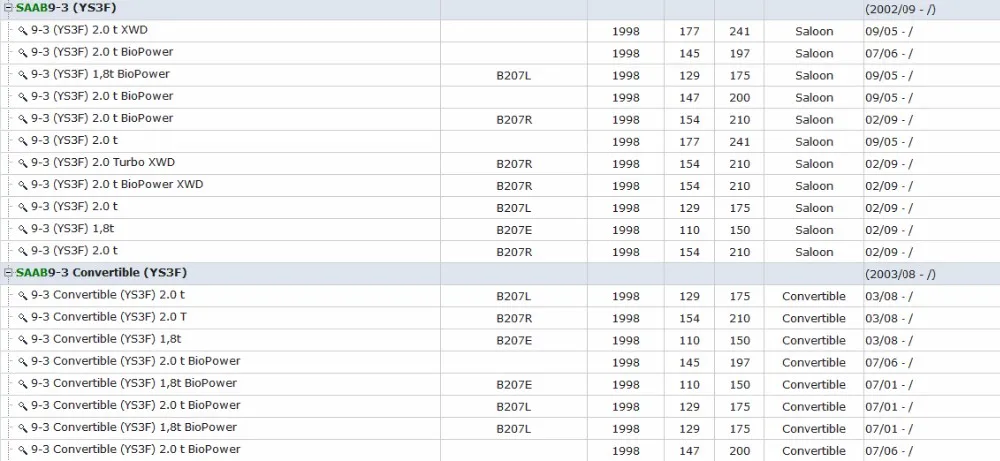Collapse the SAAB 9-3 Convertible (YS3F) group
Viewport: 1000px width, 461px height.
click(9, 274)
